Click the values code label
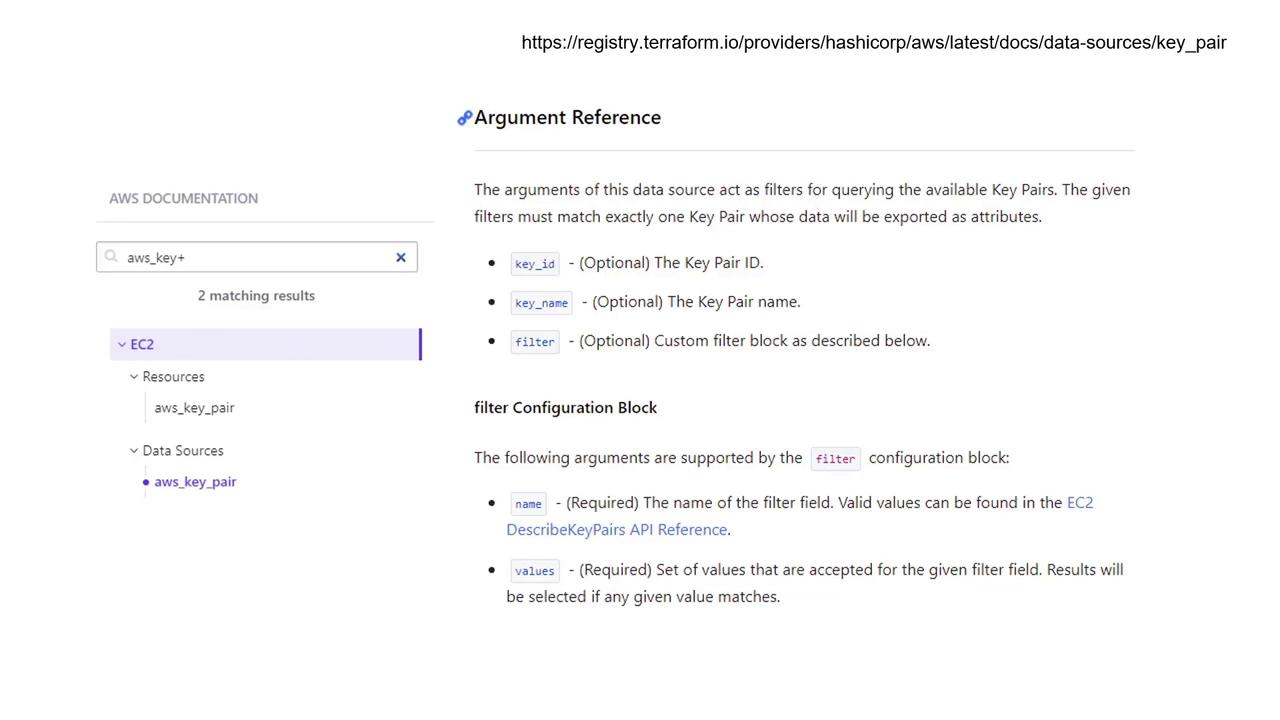 tap(535, 571)
